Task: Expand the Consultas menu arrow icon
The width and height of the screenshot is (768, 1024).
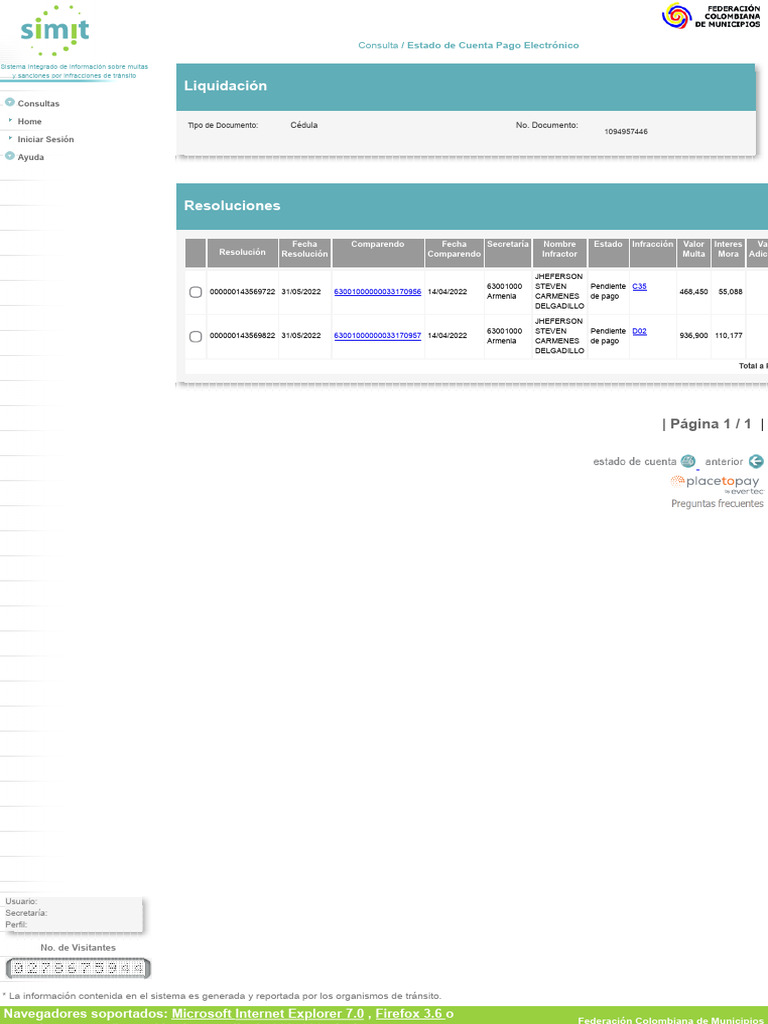Action: coord(10,103)
